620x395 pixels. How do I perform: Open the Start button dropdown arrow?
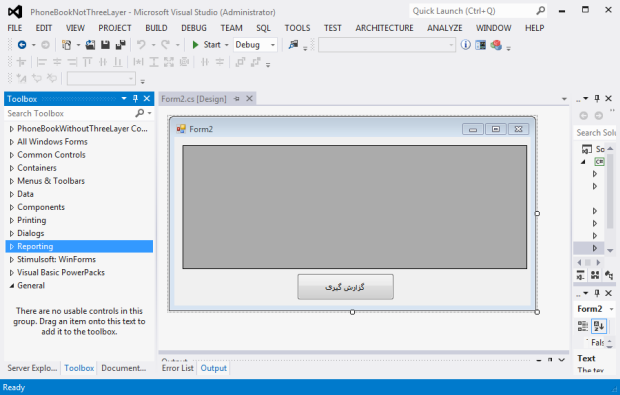pos(227,45)
